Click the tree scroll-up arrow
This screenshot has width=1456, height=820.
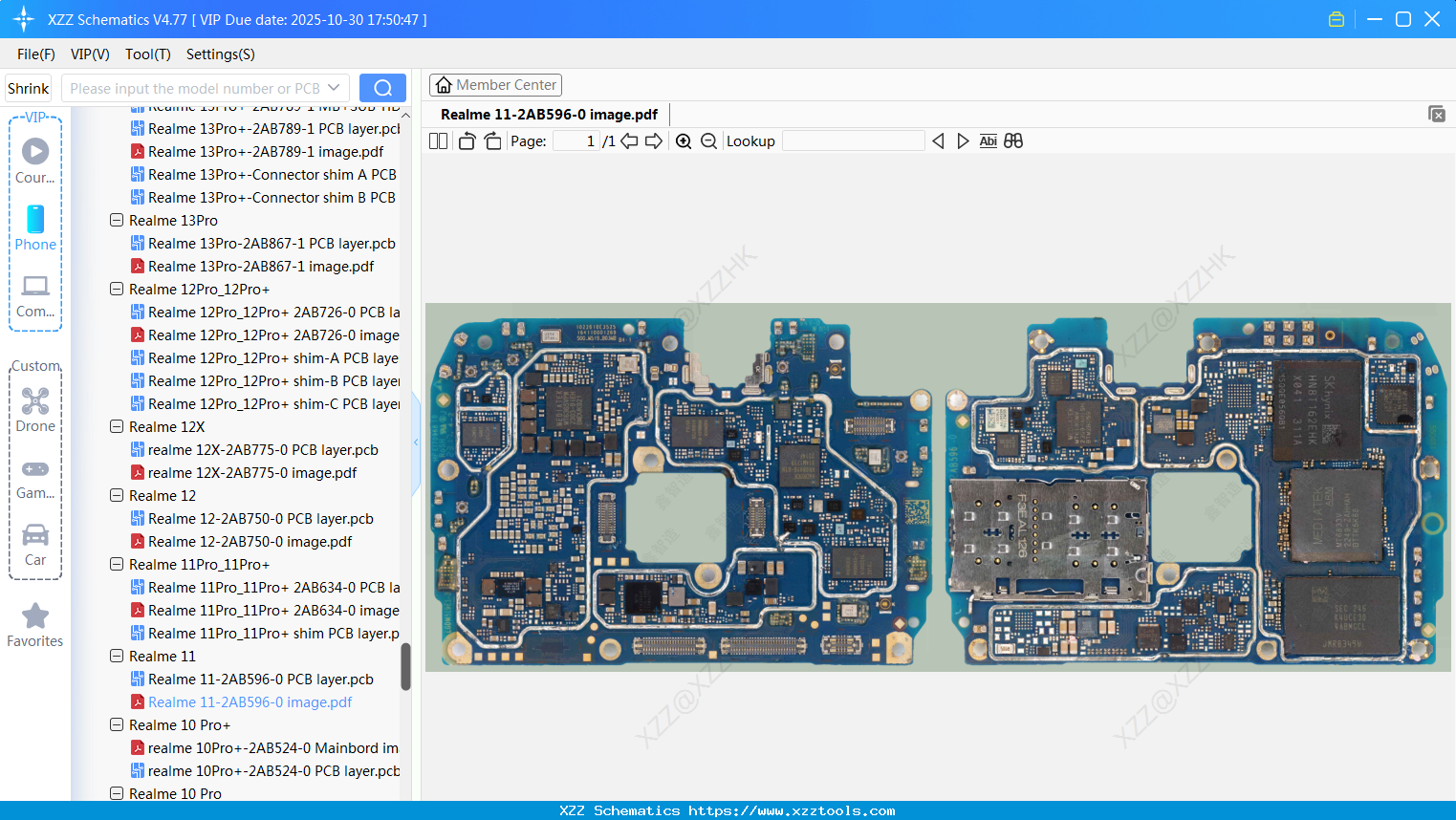coord(405,115)
